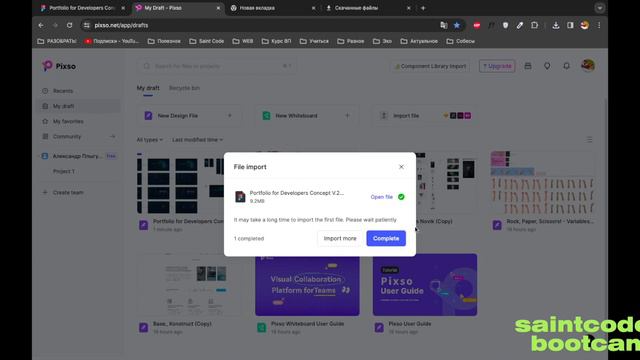Click the Complete button in File import dialog
The width and height of the screenshot is (640, 360).
pos(386,238)
